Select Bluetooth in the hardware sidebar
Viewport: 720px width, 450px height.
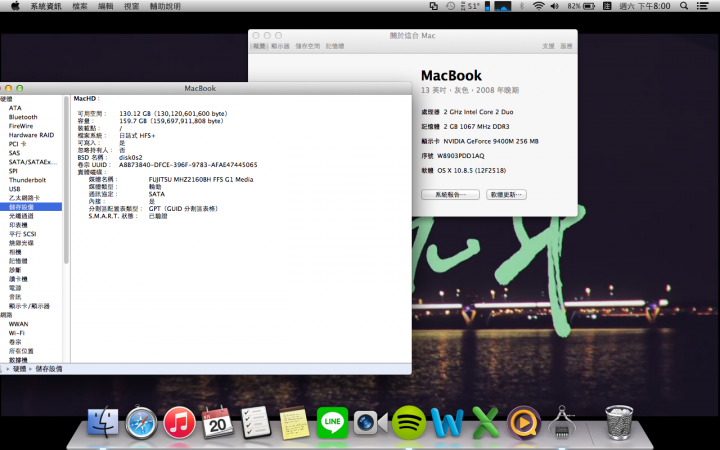click(23, 117)
